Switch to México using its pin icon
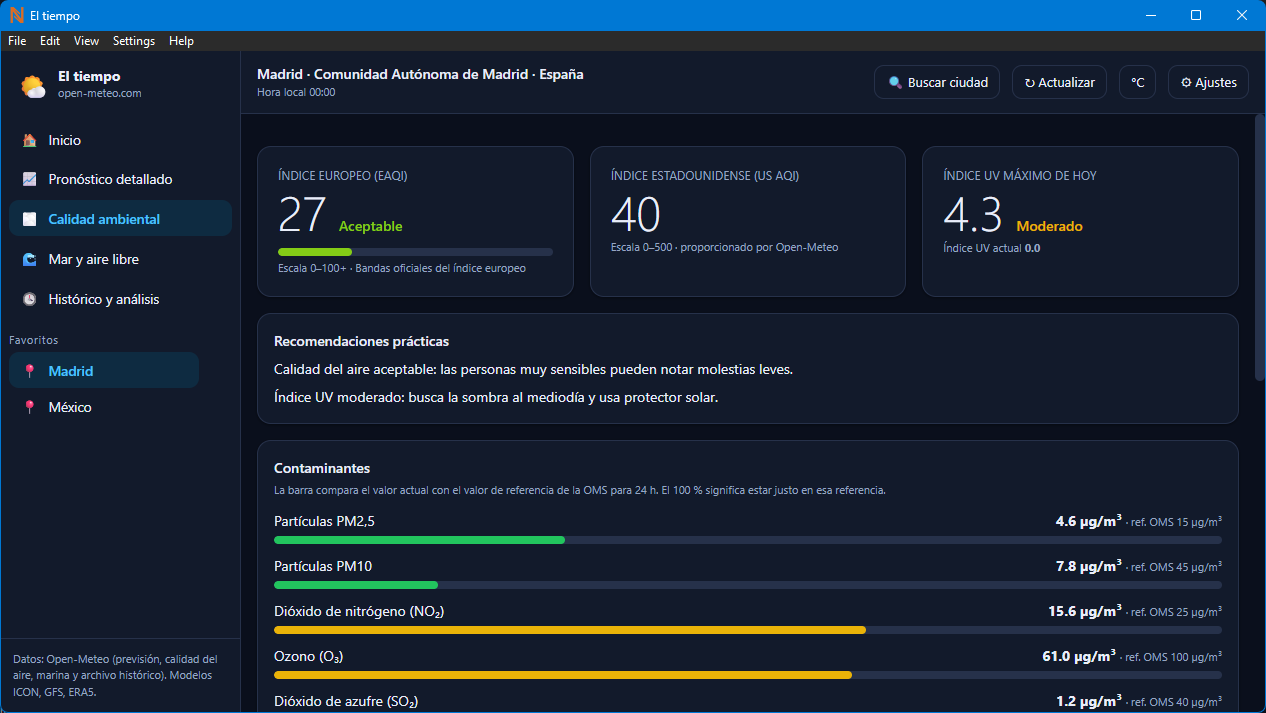The image size is (1266, 713). click(x=30, y=408)
